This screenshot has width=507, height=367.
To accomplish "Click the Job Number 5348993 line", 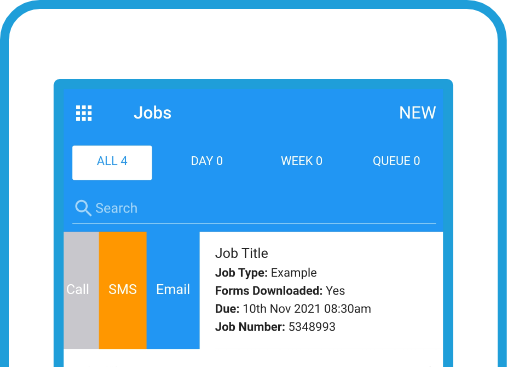I will tap(275, 327).
